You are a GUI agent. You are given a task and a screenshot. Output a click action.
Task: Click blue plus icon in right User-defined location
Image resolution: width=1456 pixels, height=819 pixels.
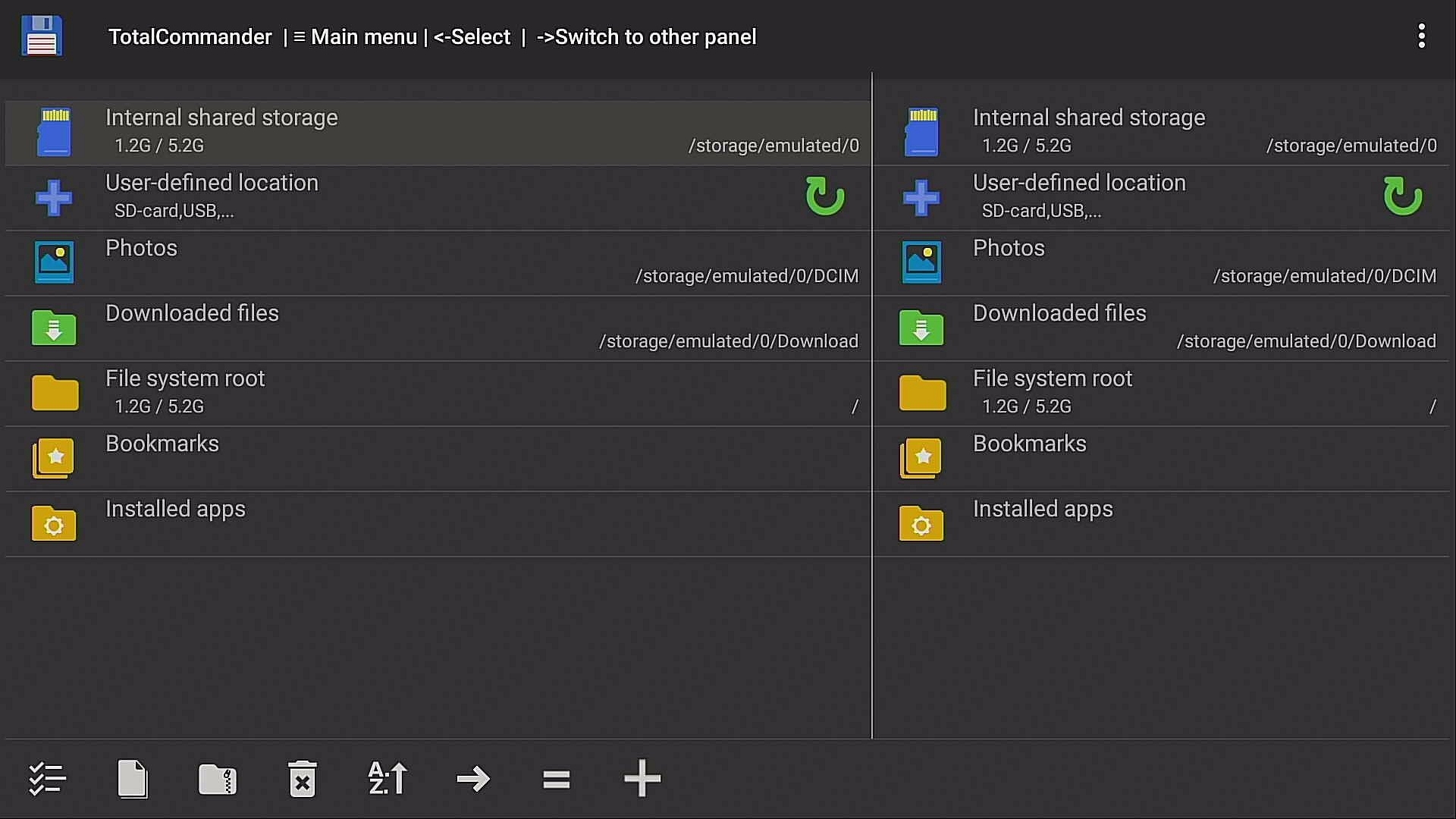tap(921, 198)
